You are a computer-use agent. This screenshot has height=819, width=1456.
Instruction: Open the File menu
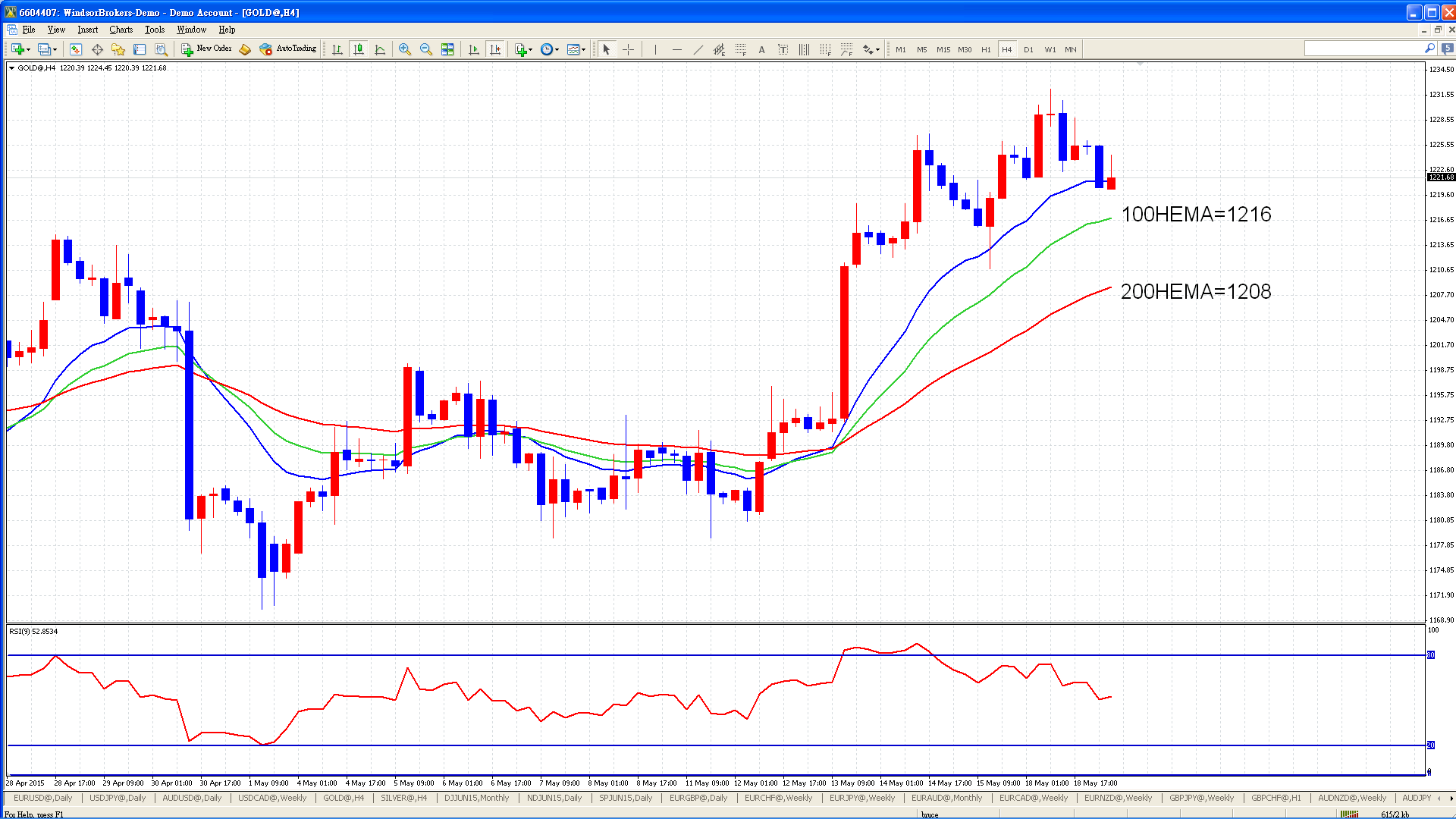[x=29, y=30]
